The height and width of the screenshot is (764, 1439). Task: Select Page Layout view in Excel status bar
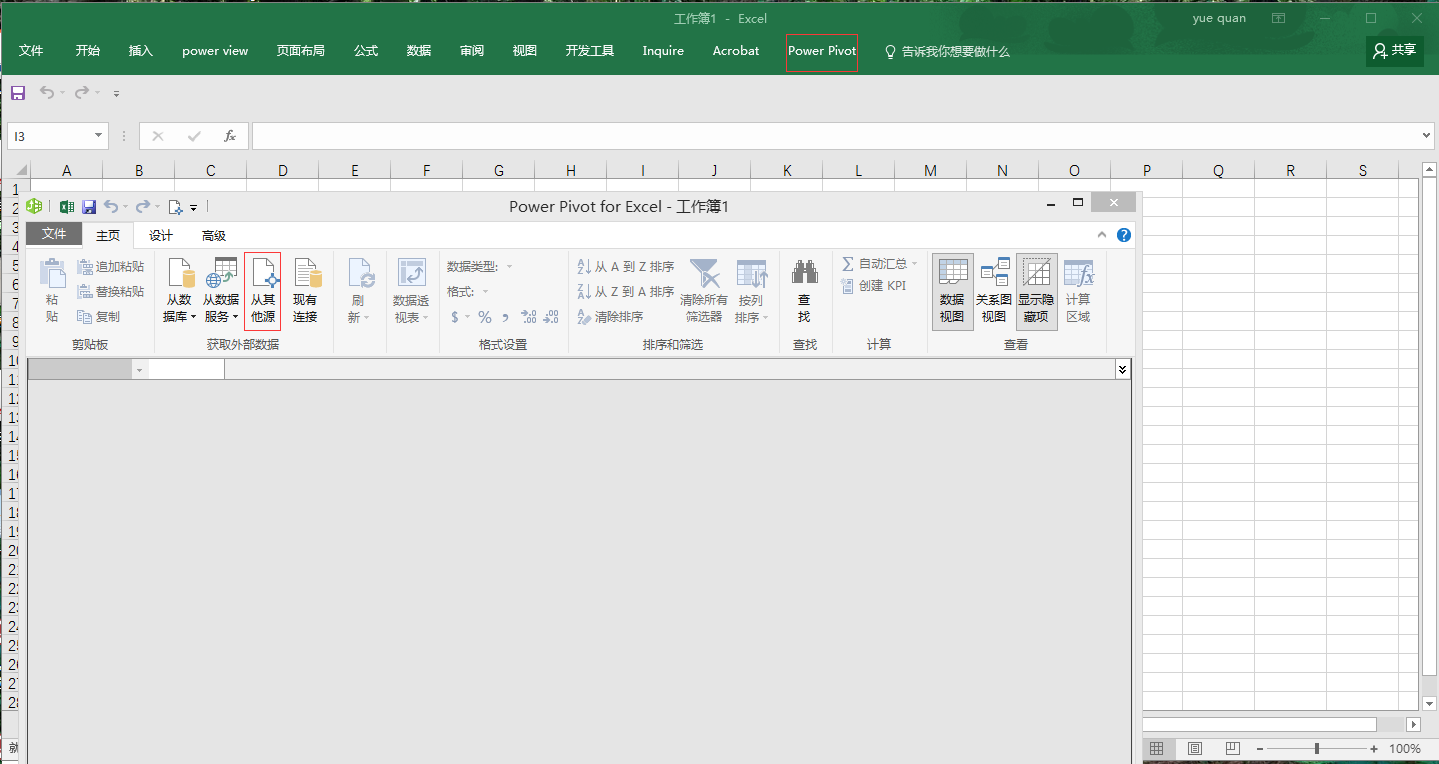pyautogui.click(x=1195, y=749)
